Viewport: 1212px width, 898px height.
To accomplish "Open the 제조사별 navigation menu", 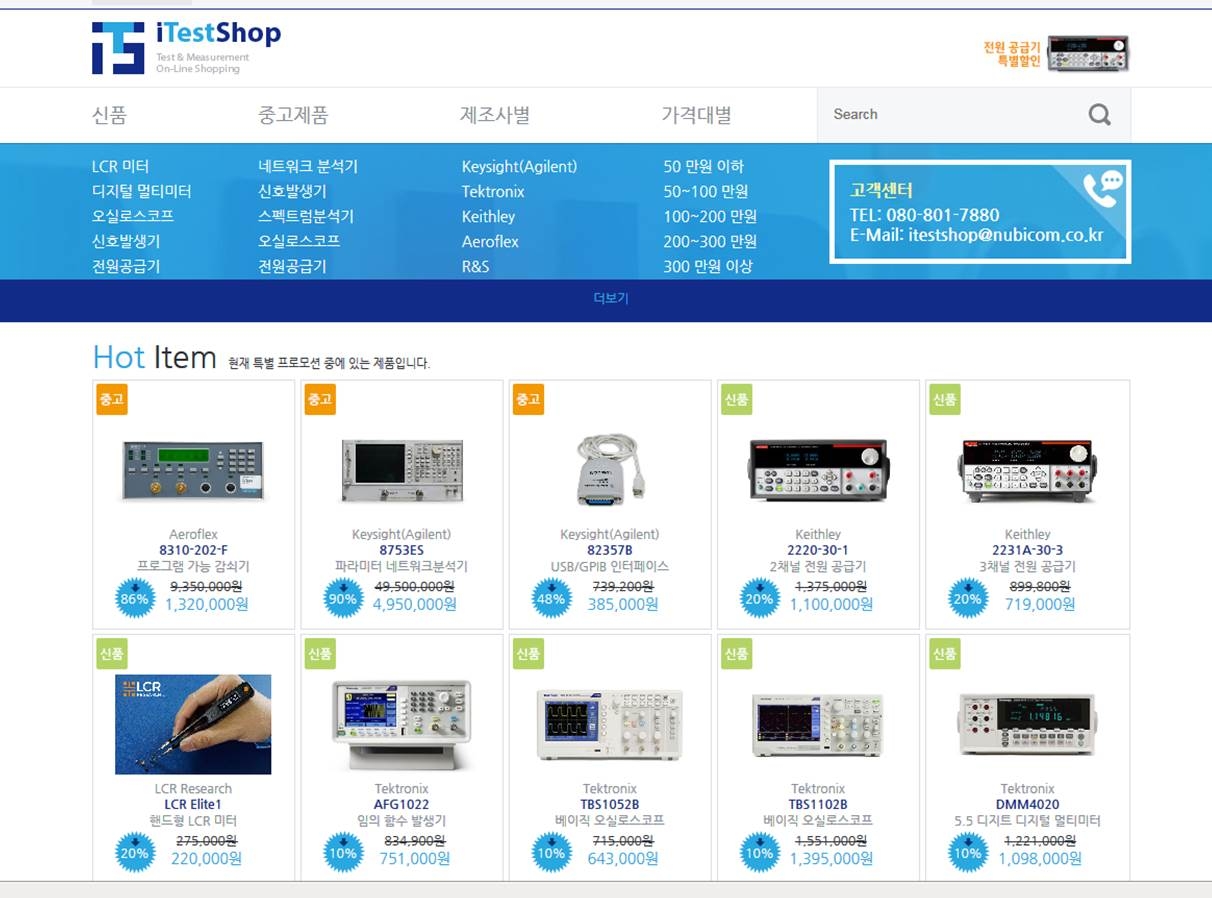I will [495, 115].
